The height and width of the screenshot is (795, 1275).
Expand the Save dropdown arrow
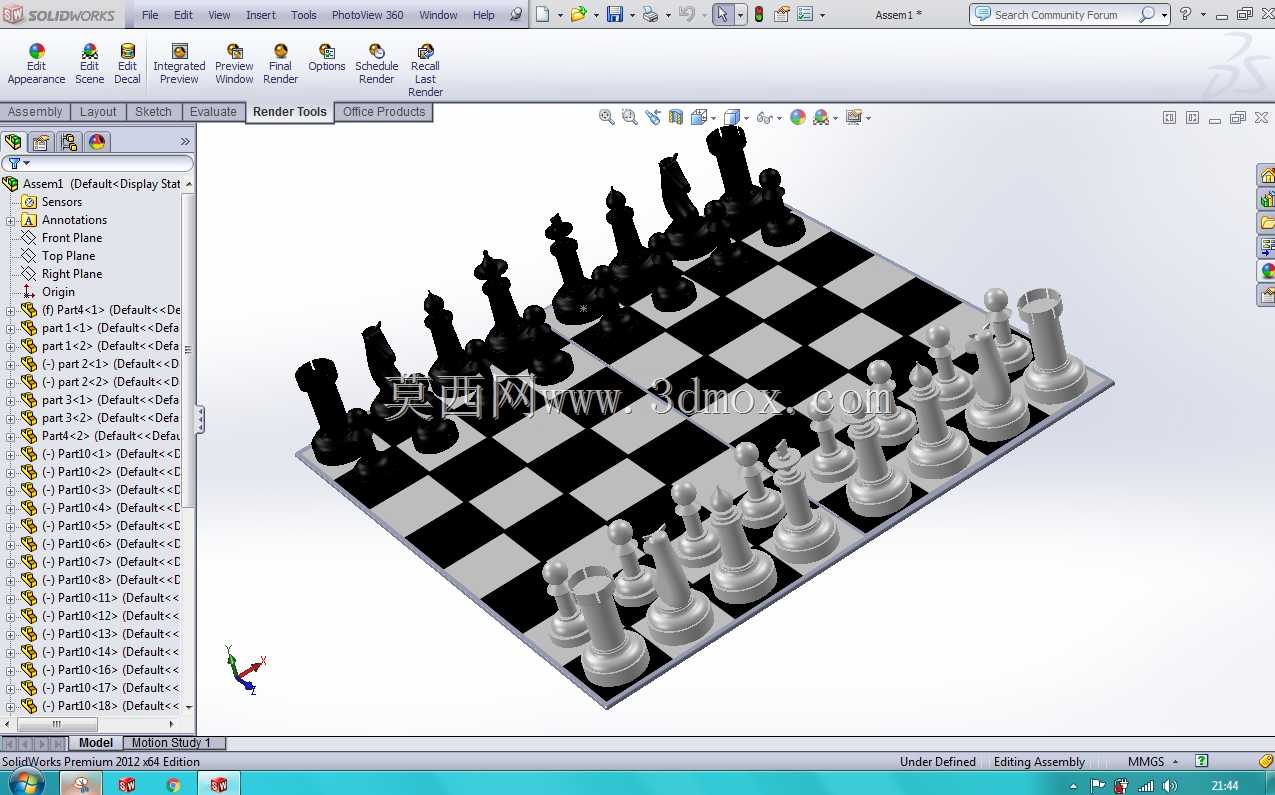(631, 15)
